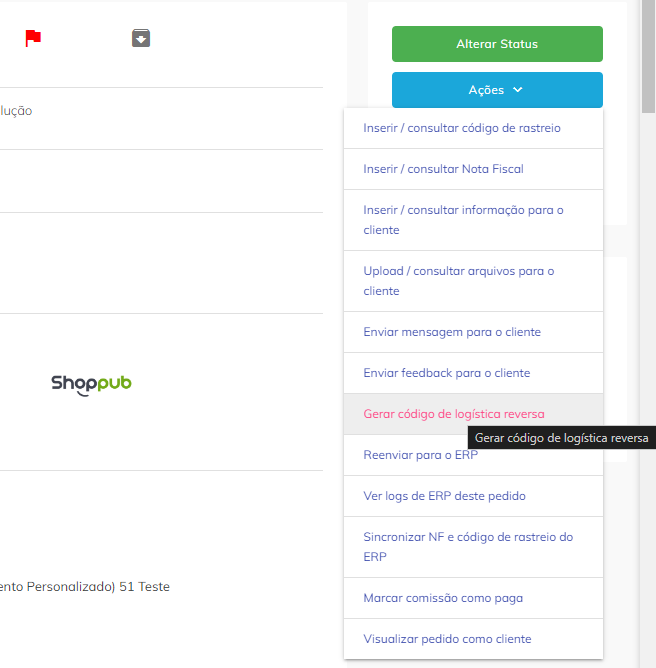Click the green Alterar Status button
Screen dimensions: 656x668
coord(497,44)
